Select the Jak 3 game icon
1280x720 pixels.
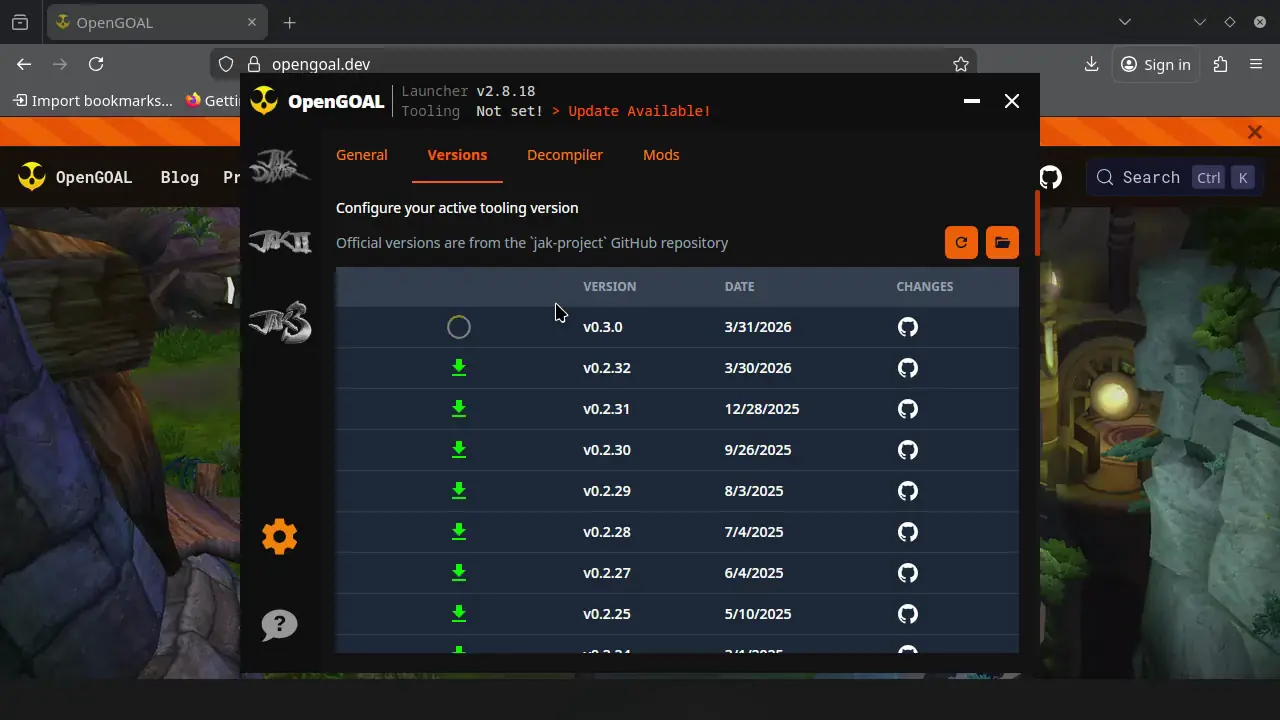279,322
